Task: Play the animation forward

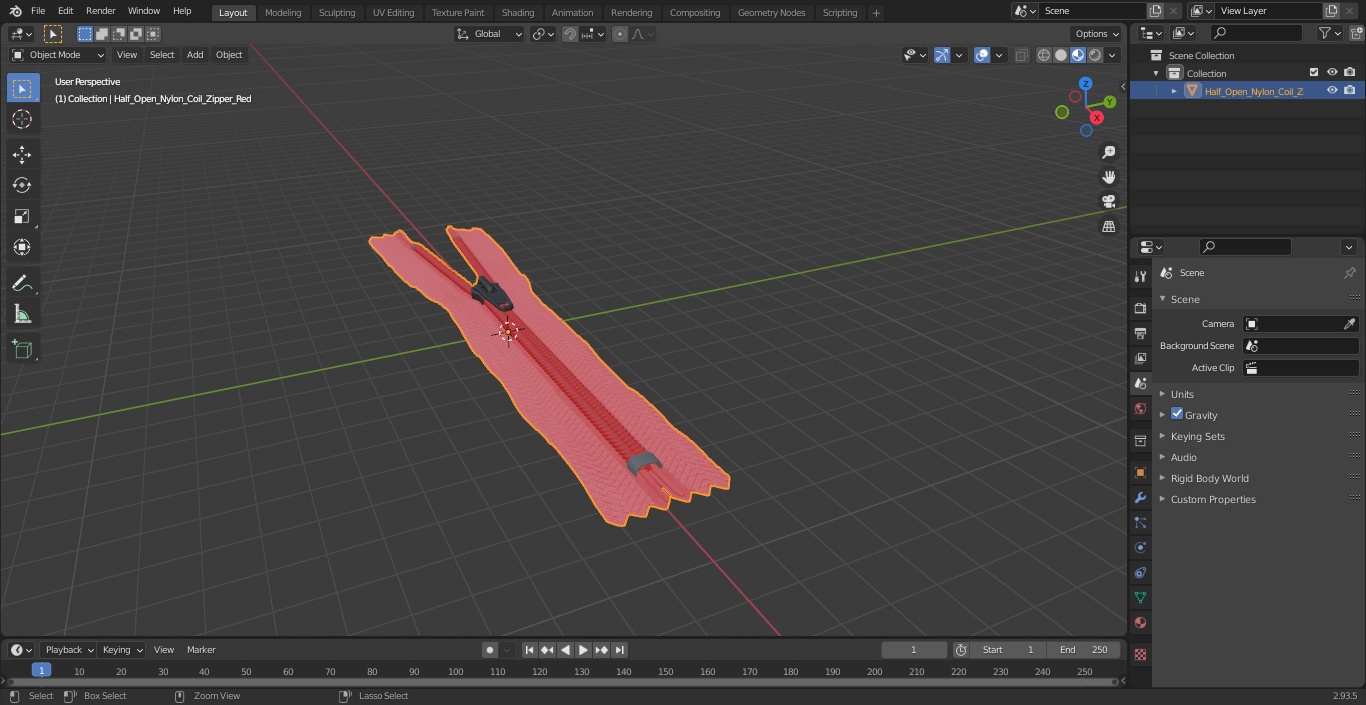Action: tap(584, 650)
